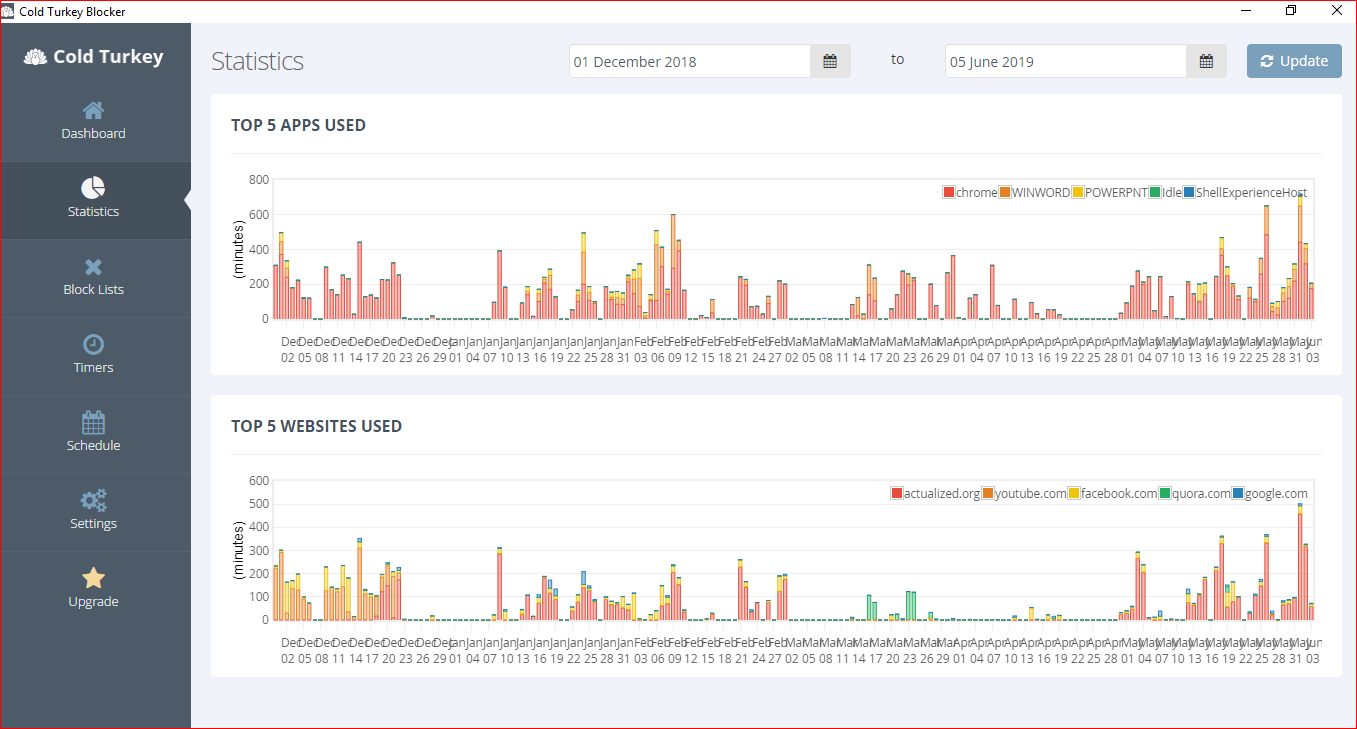Click the Update button
1357x729 pixels.
pyautogui.click(x=1294, y=61)
